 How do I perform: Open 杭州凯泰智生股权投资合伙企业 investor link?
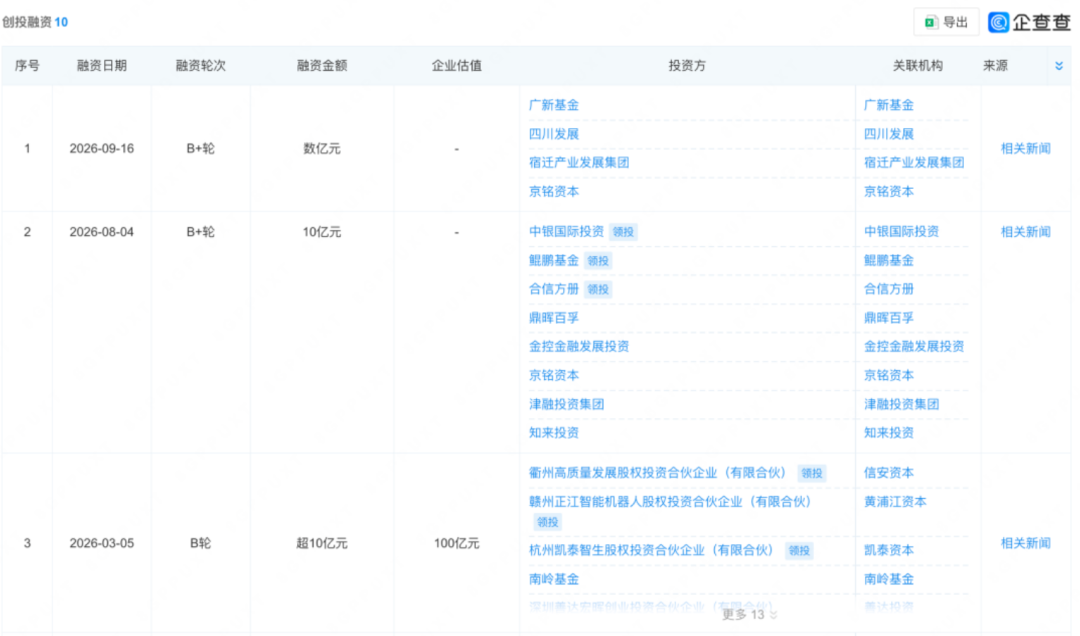(652, 550)
